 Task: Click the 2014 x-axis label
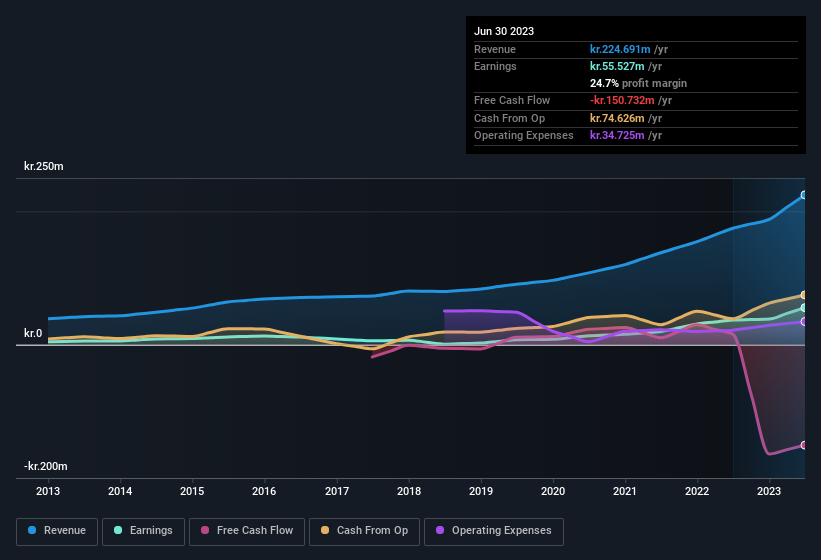[120, 491]
